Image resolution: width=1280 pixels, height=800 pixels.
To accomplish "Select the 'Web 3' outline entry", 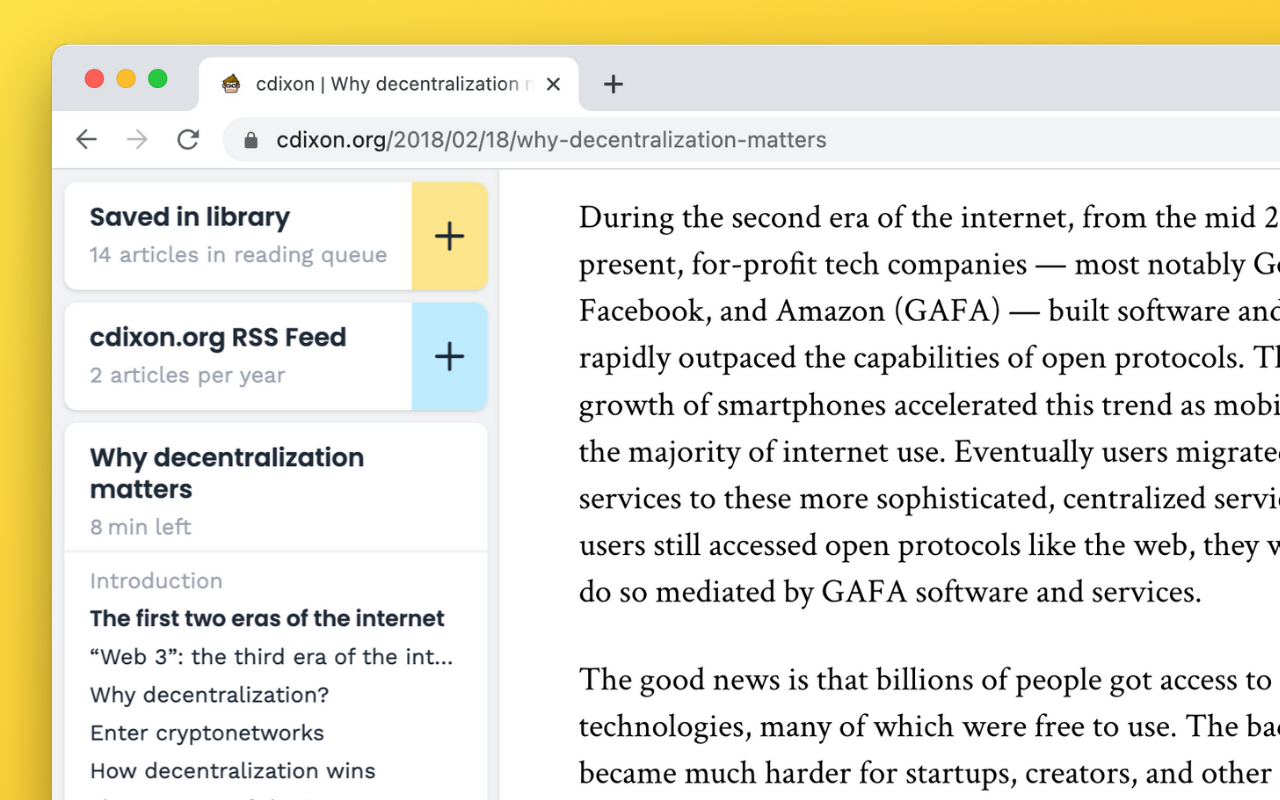I will click(x=270, y=656).
